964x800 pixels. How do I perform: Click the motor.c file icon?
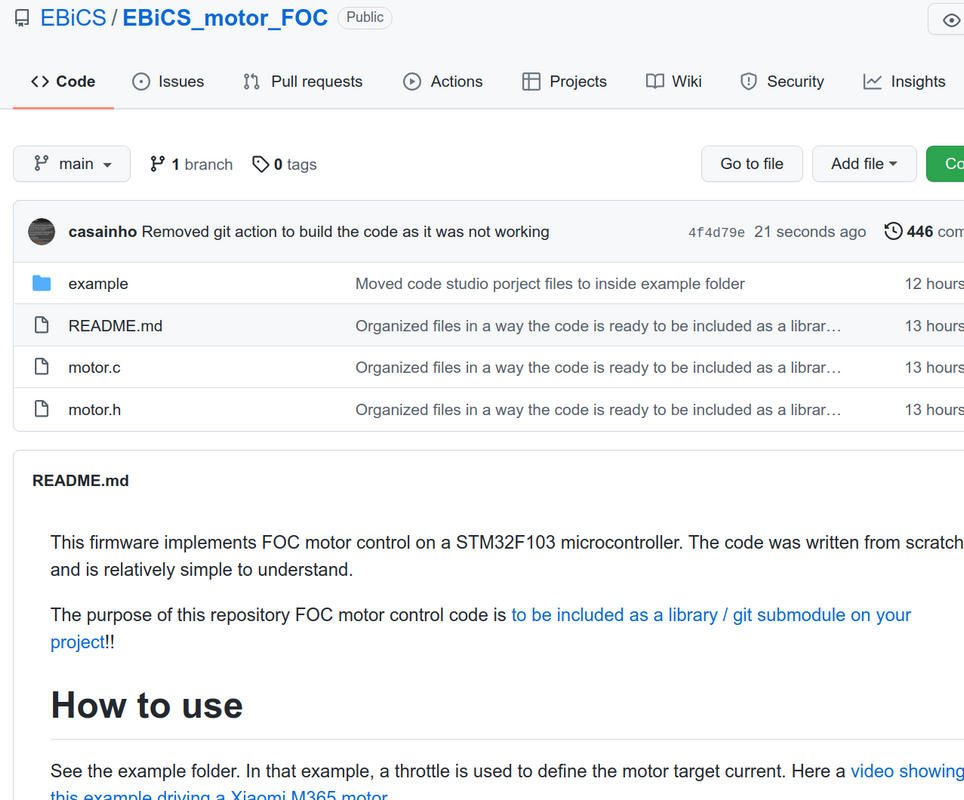[42, 367]
